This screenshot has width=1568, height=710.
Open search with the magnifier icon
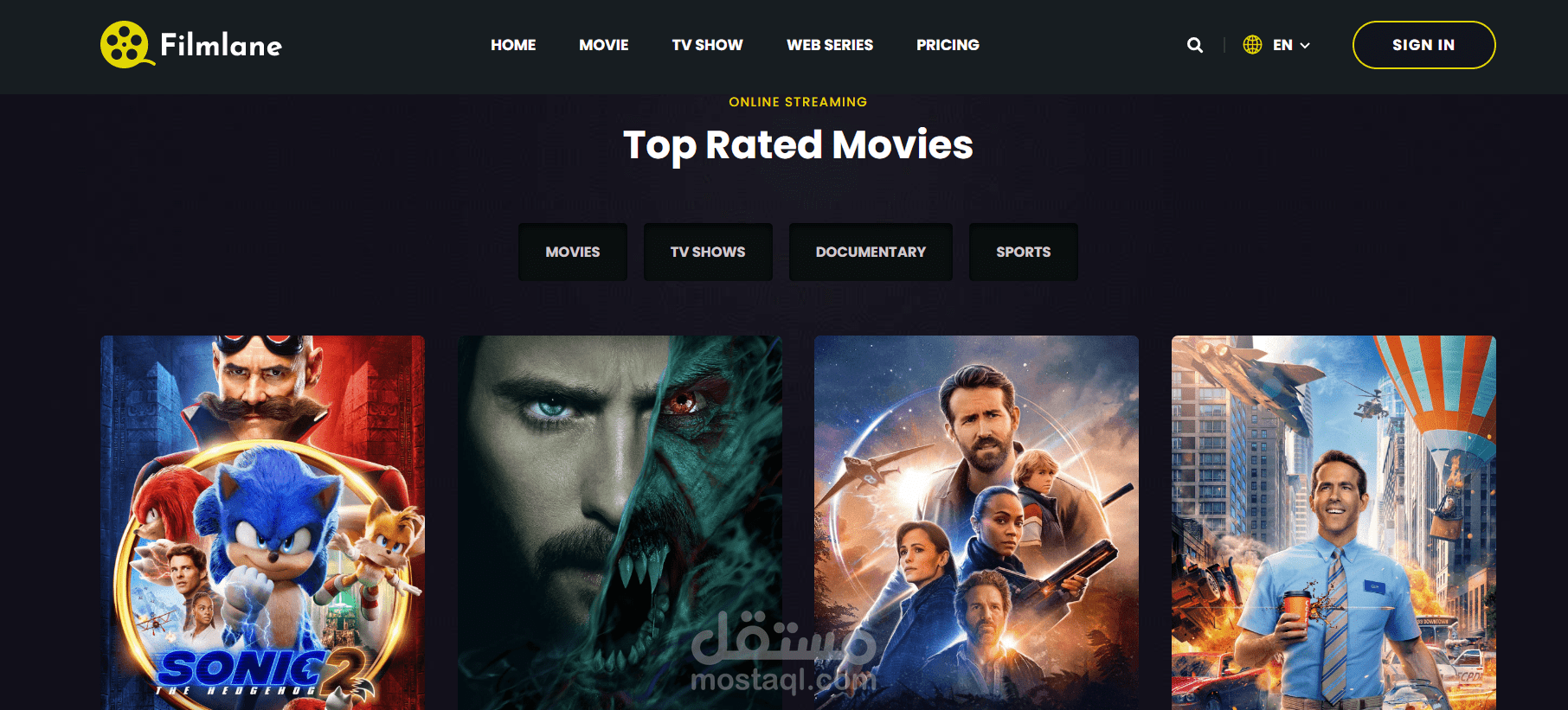click(1195, 45)
